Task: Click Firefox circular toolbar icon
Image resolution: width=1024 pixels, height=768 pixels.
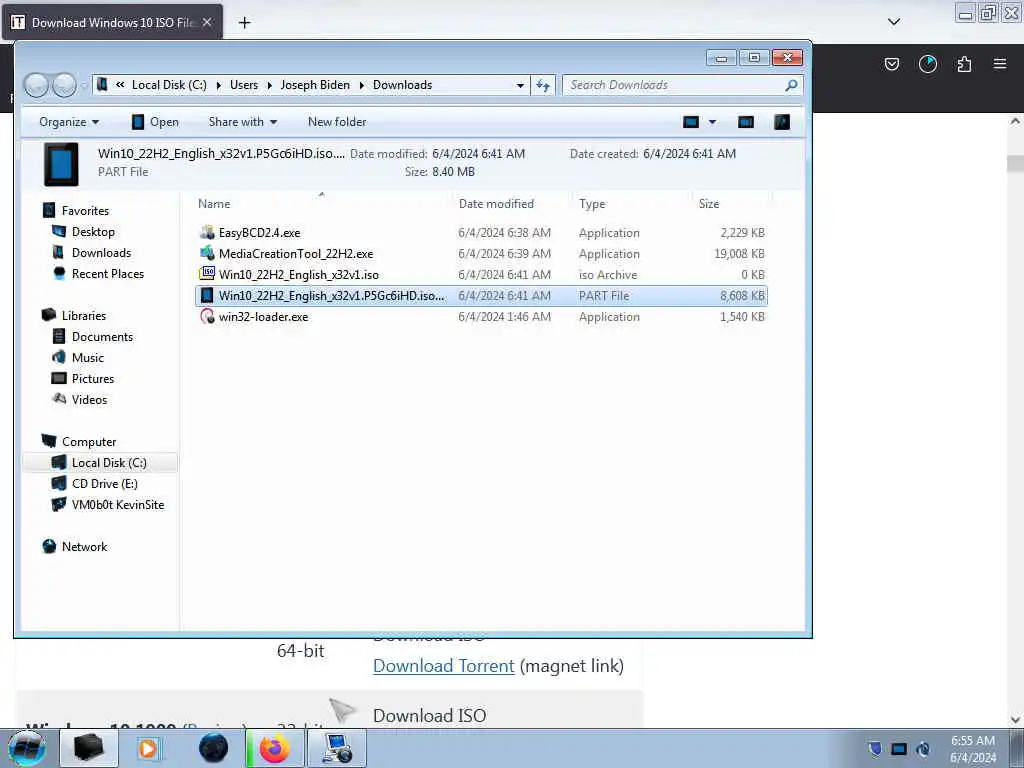Action: pyautogui.click(x=927, y=64)
